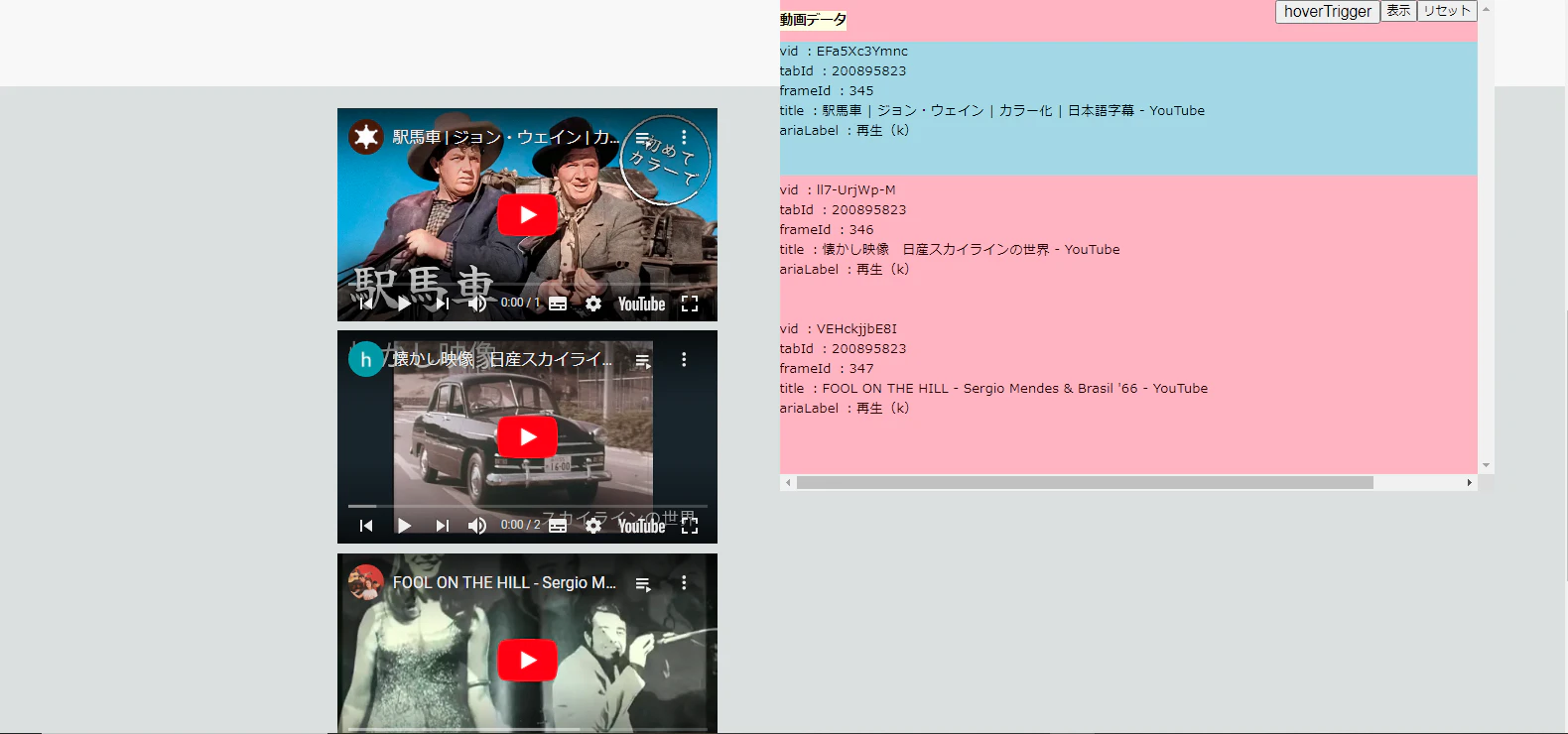The image size is (1568, 734).
Task: Select title row 'FOOL ON THE HILL - Sergio Mendes'
Action: 993,388
